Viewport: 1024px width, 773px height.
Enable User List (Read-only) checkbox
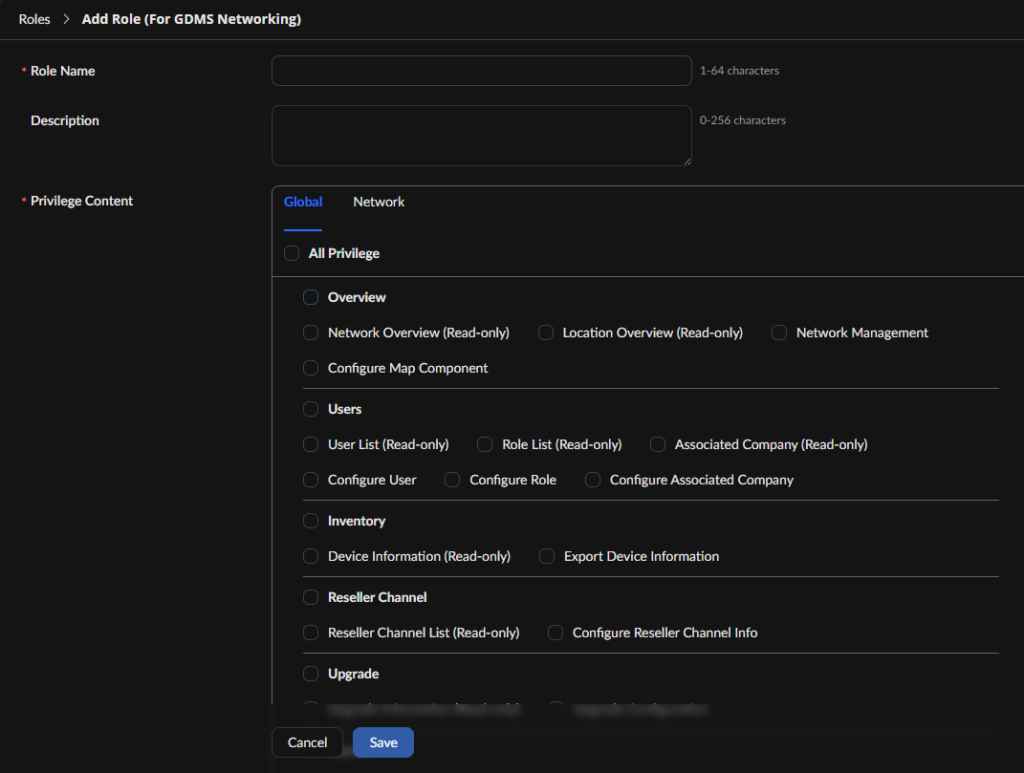[x=311, y=445]
